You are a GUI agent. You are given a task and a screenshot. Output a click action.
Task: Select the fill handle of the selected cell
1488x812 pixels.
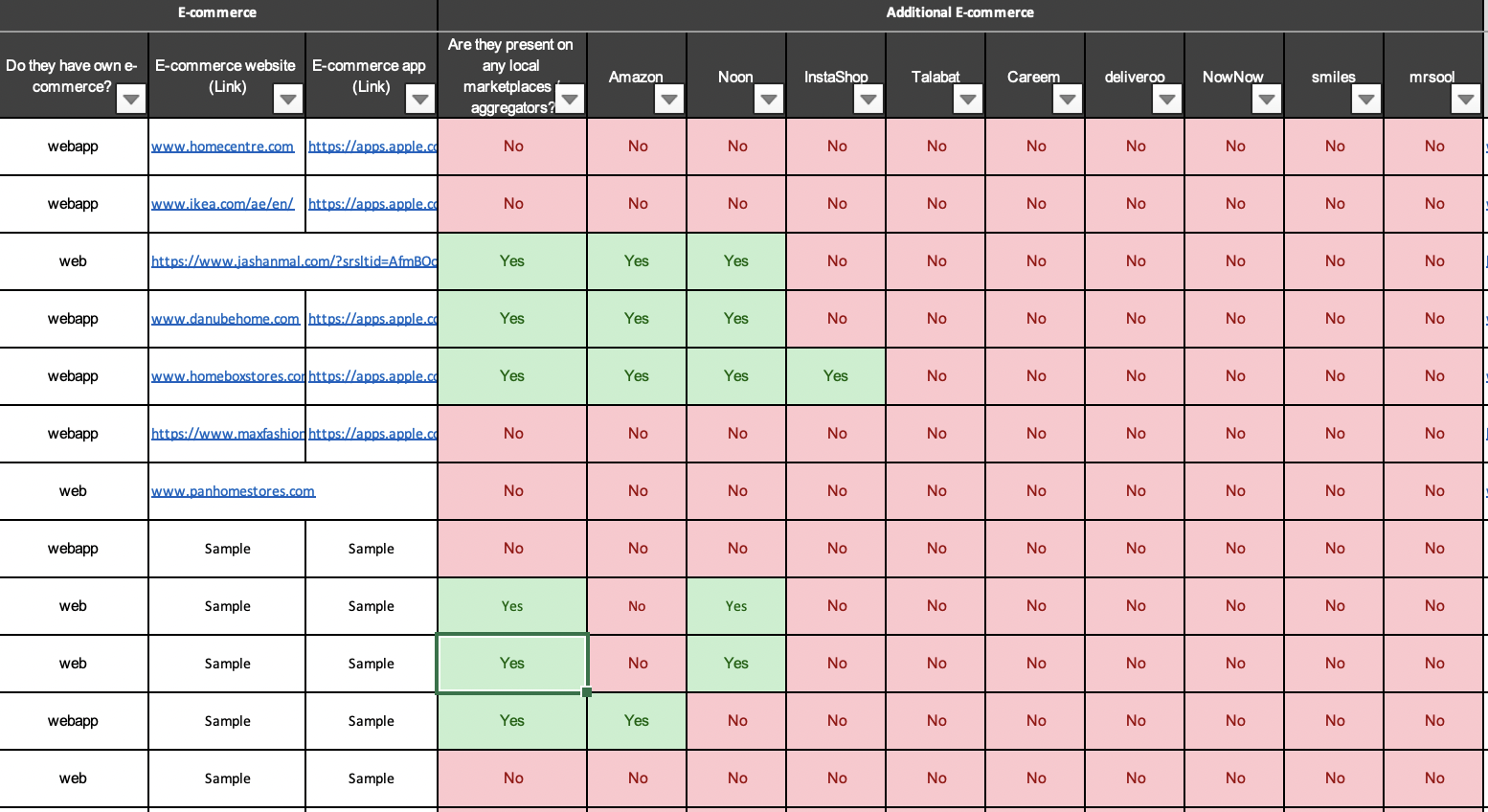587,692
